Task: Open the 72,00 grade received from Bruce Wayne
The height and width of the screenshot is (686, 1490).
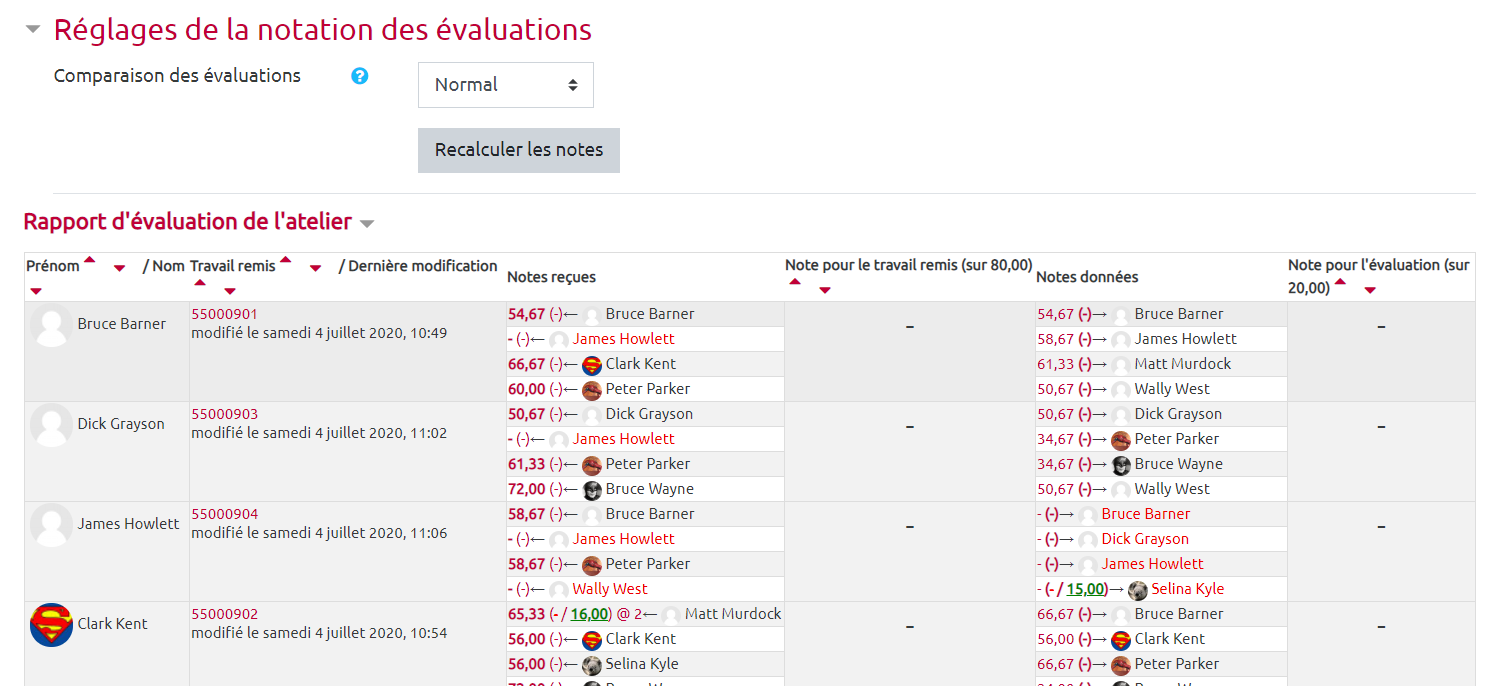Action: (526, 489)
